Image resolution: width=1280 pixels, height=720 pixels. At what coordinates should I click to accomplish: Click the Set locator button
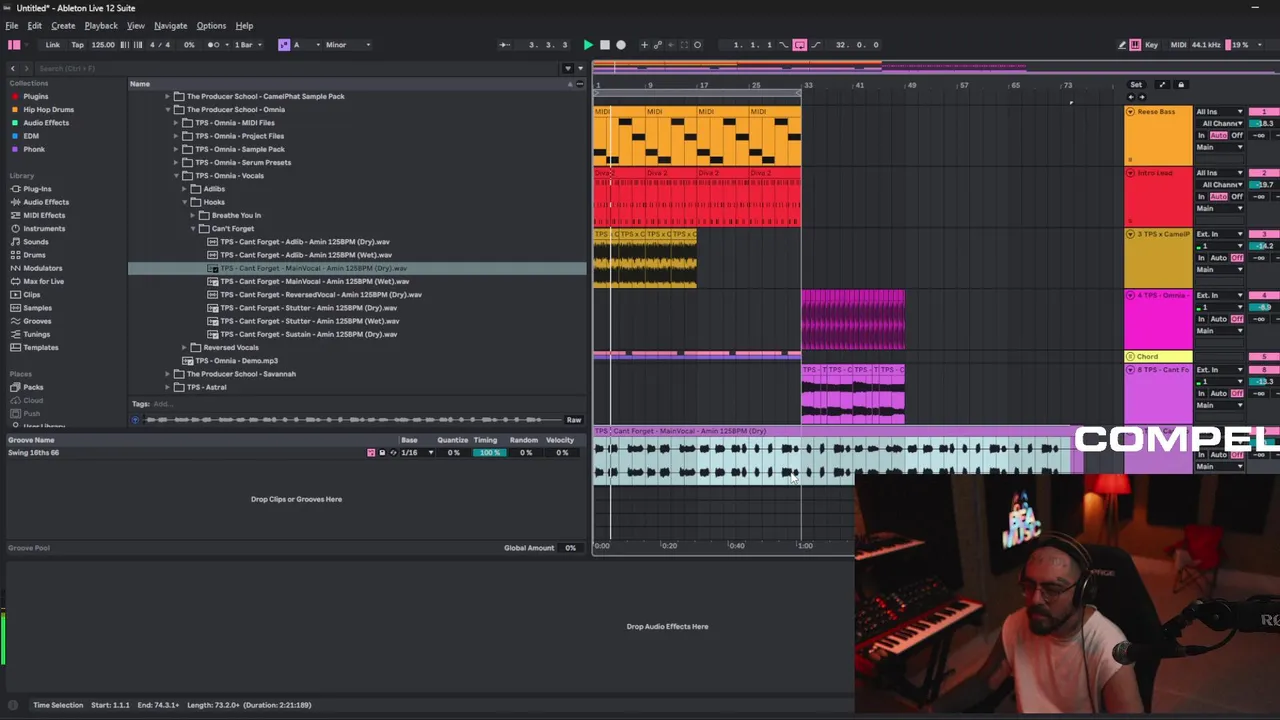[x=1136, y=85]
